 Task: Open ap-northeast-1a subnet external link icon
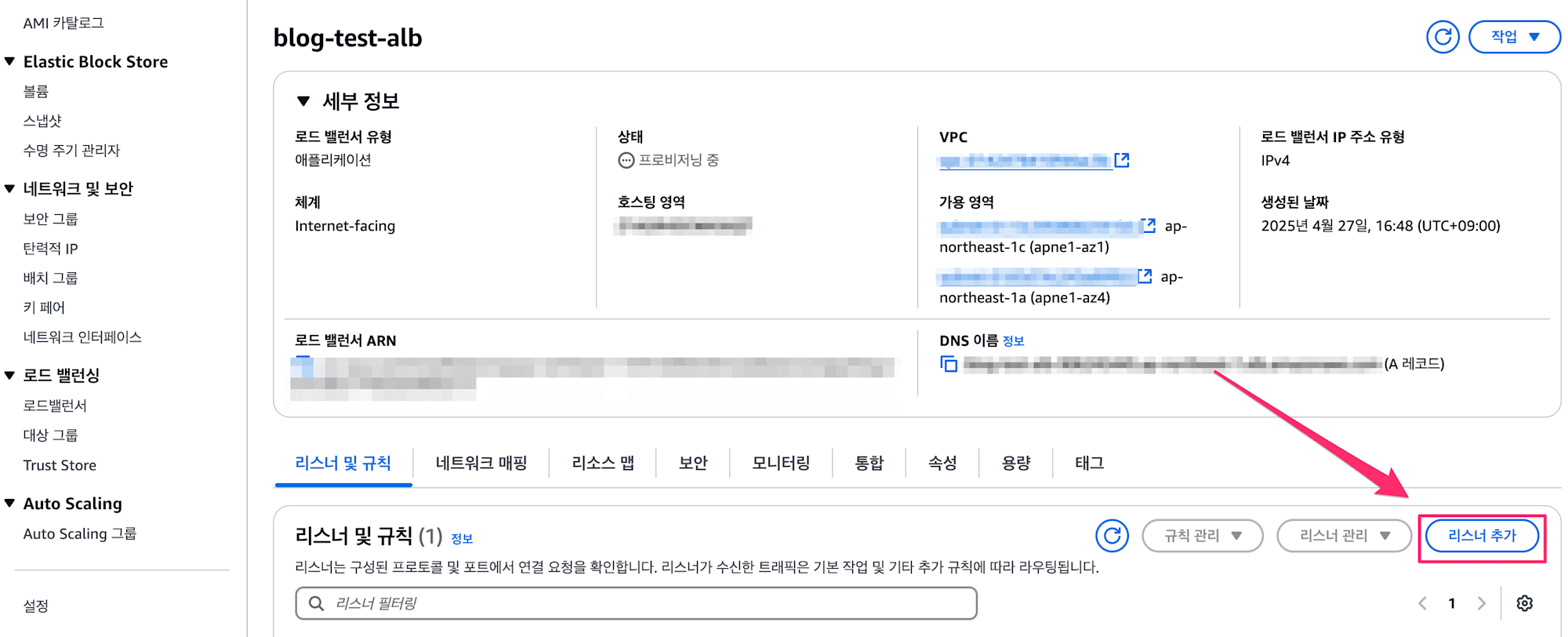[1145, 276]
